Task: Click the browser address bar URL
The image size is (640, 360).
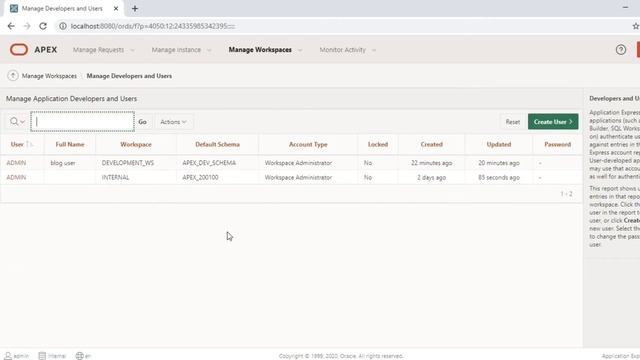Action: pos(153,26)
